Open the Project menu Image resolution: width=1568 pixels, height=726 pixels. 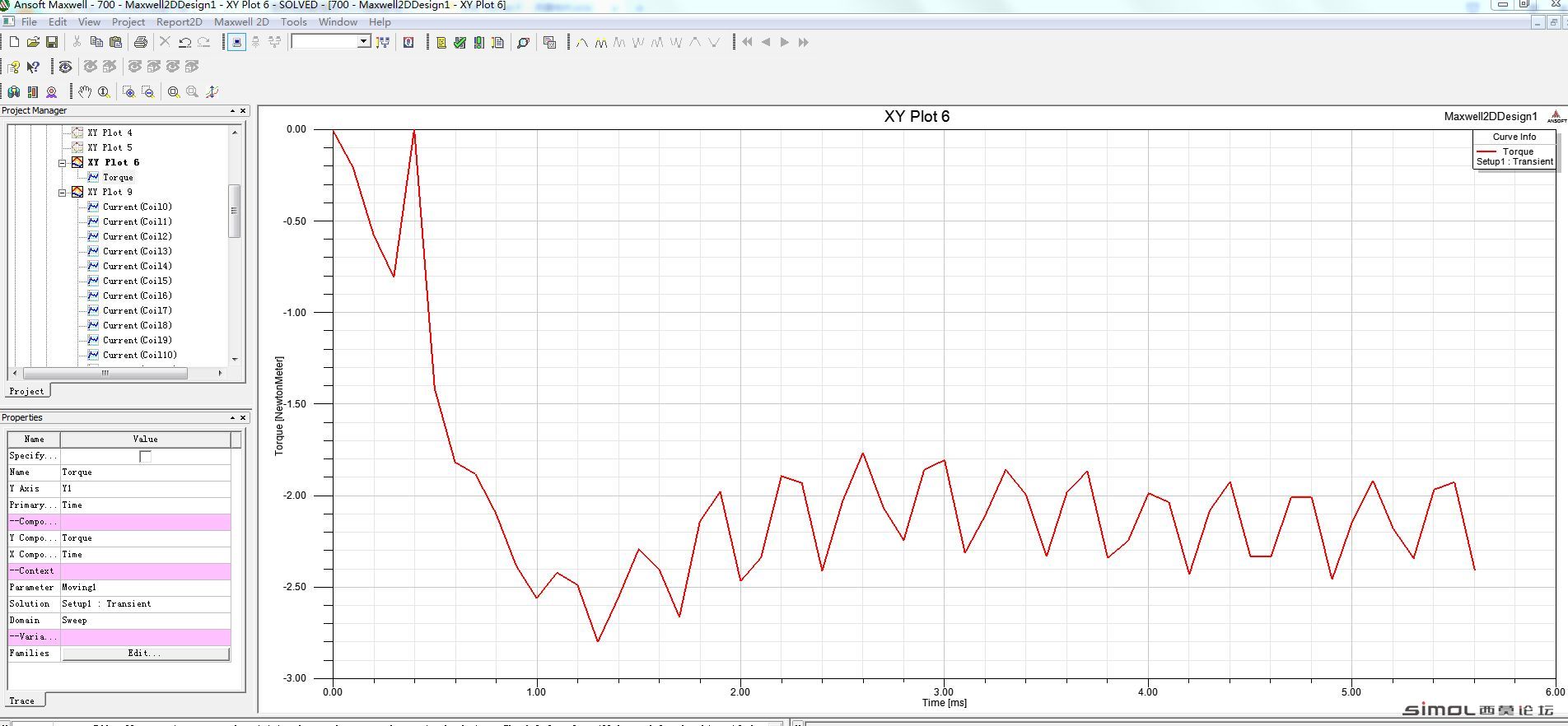coord(128,21)
